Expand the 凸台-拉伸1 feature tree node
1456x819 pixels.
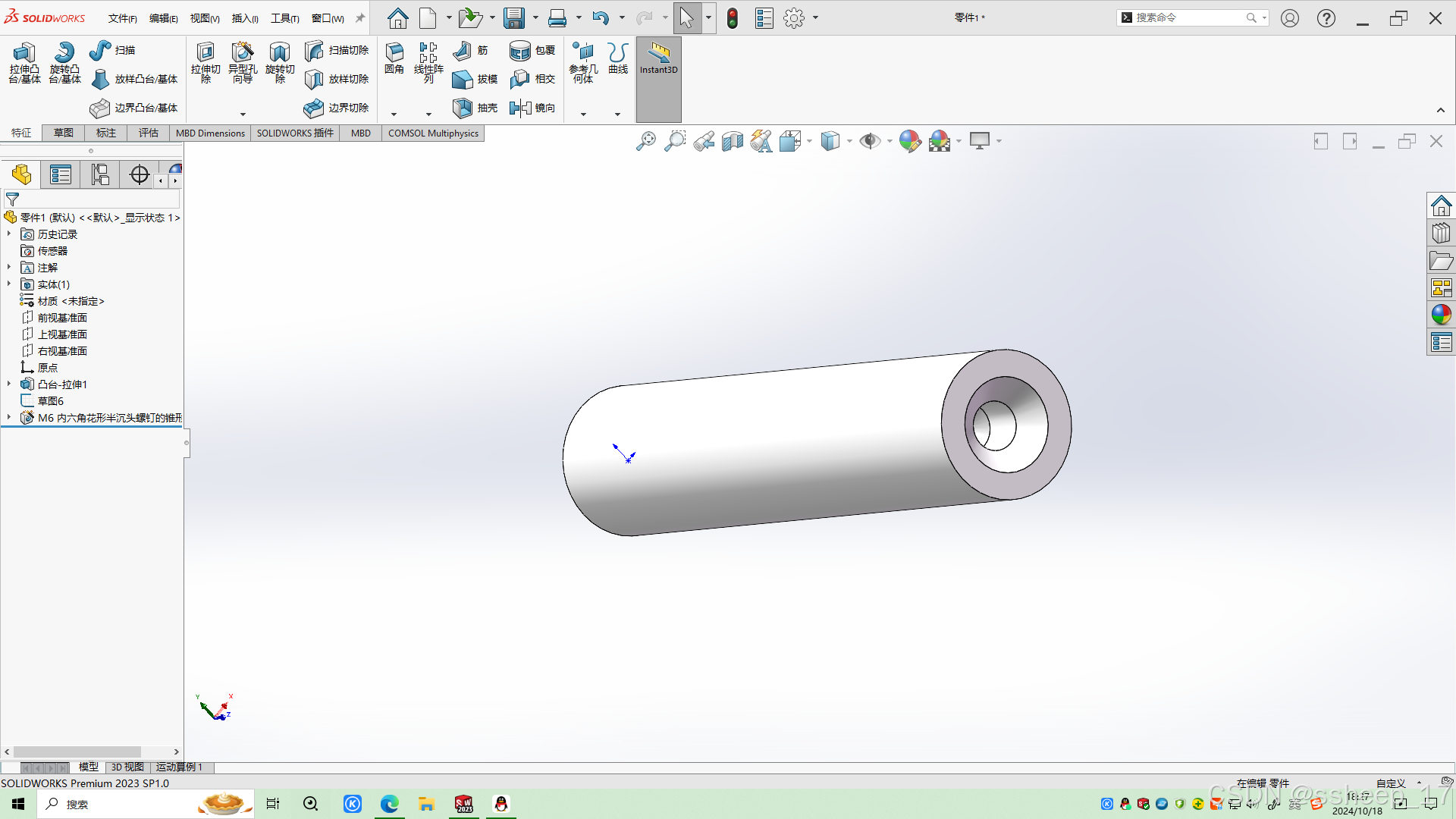9,384
